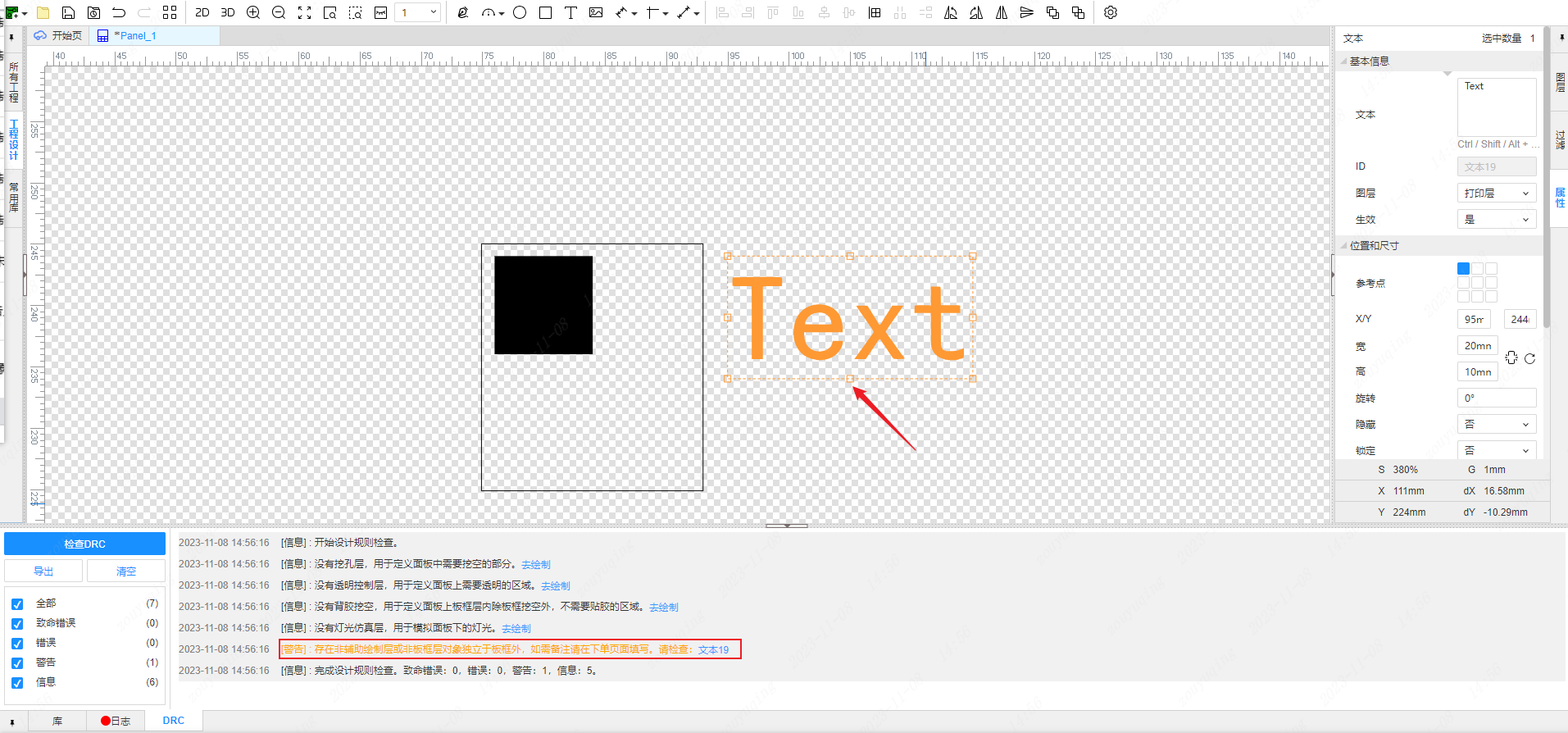Select the freehand pen drawing tool

(463, 12)
